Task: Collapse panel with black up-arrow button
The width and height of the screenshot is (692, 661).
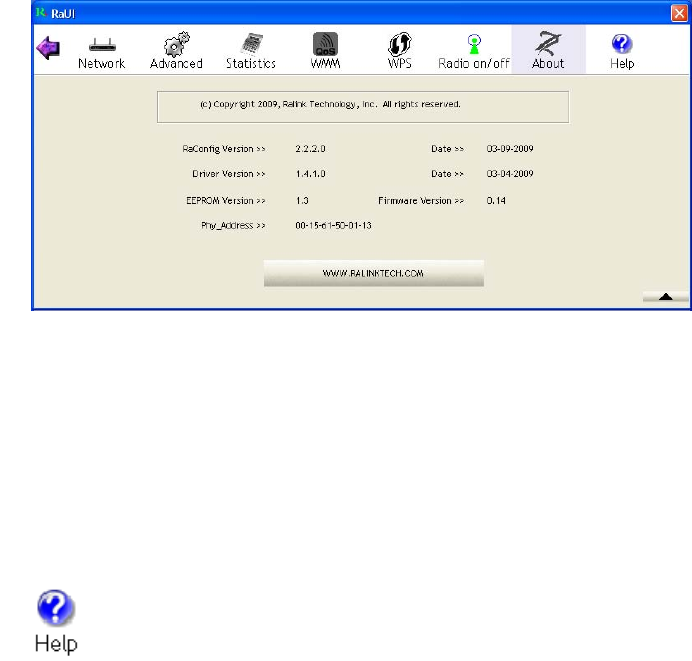Action: 666,297
